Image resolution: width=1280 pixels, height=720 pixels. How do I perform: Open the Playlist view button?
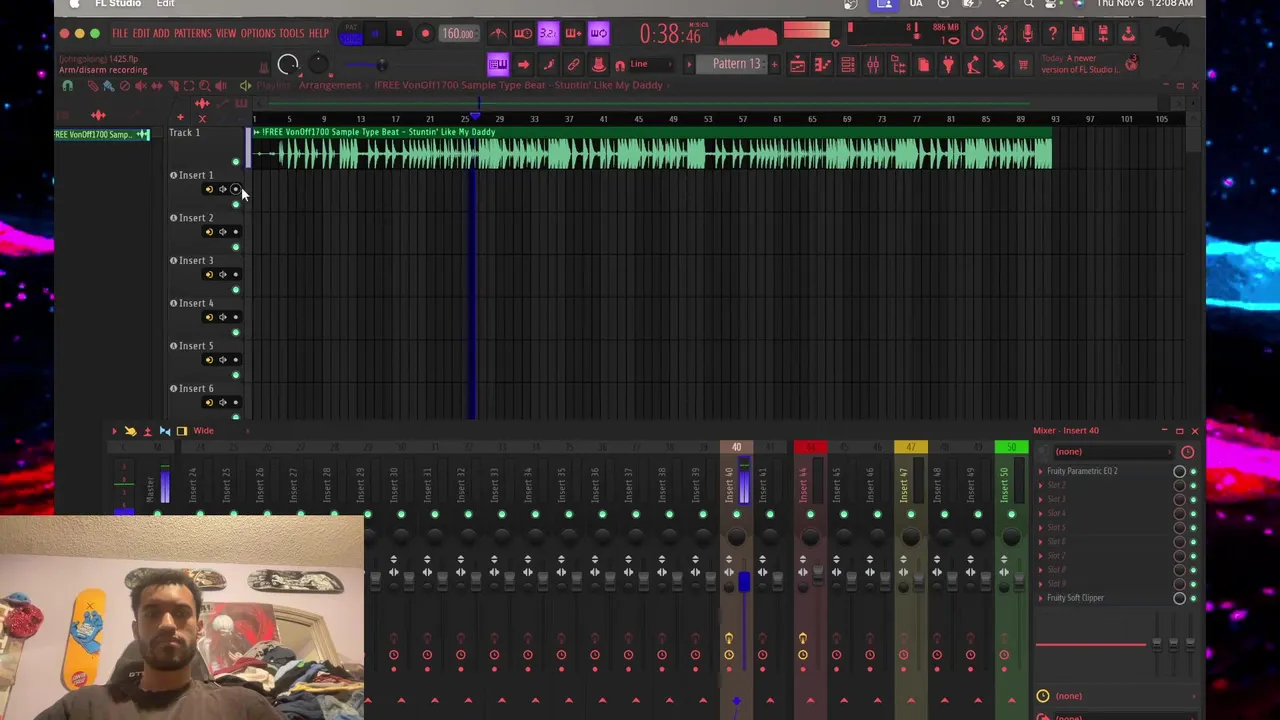tap(797, 65)
